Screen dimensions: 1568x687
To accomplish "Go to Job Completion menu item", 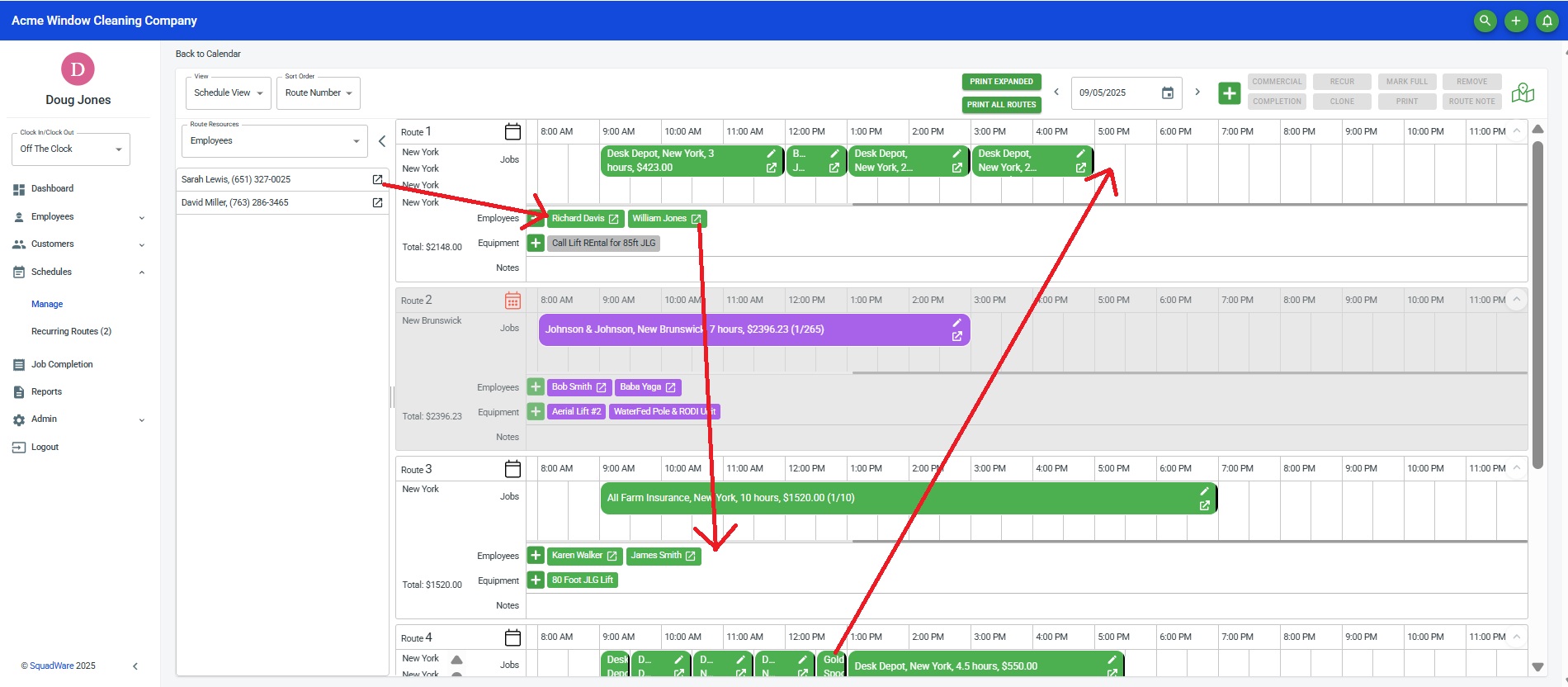I will coord(62,364).
